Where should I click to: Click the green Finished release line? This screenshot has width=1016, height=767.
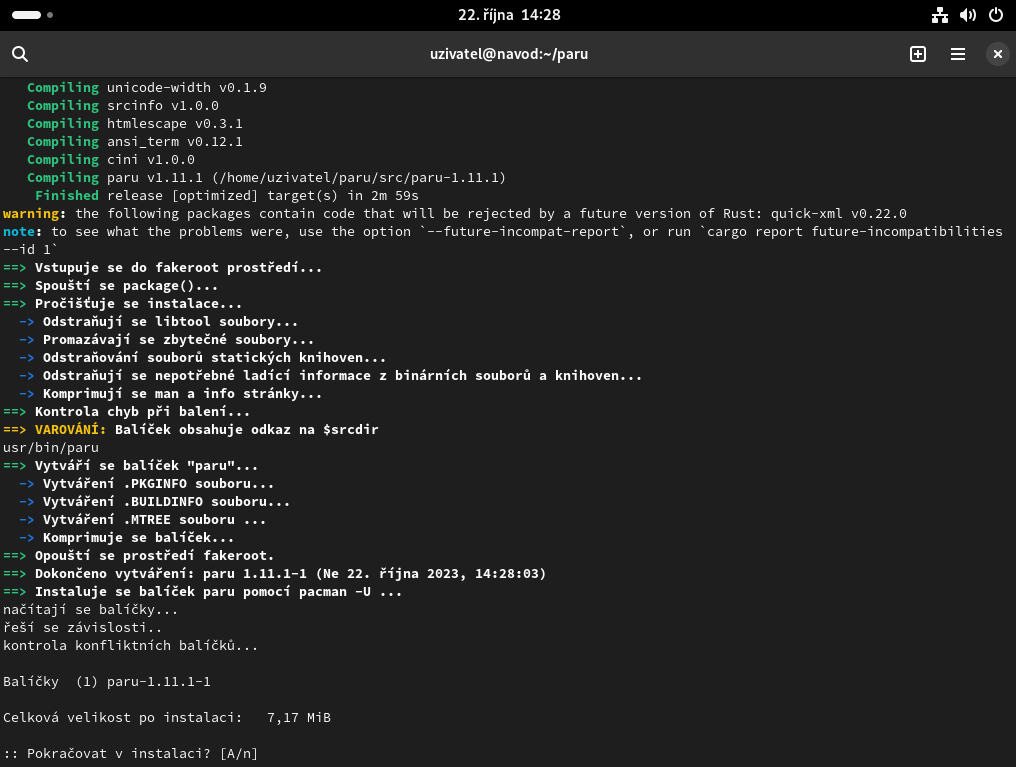pos(226,195)
